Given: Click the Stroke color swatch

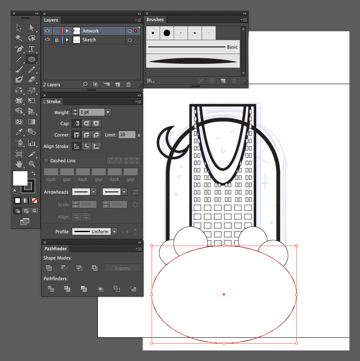Looking at the screenshot, I should click(28, 186).
